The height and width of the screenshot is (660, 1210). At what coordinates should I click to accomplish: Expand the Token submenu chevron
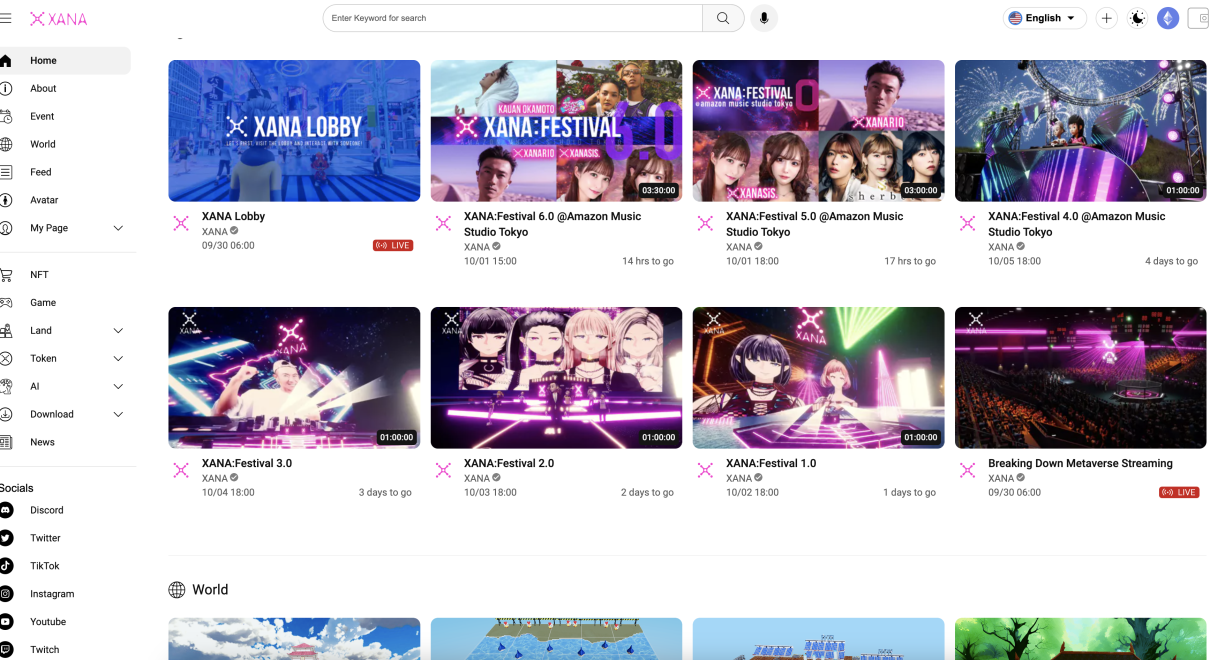click(x=118, y=359)
